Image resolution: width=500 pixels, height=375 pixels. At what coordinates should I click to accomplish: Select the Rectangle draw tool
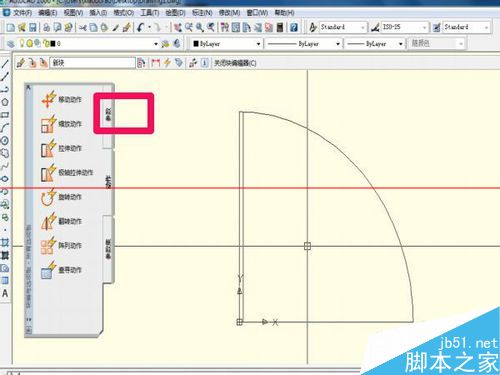(x=5, y=115)
